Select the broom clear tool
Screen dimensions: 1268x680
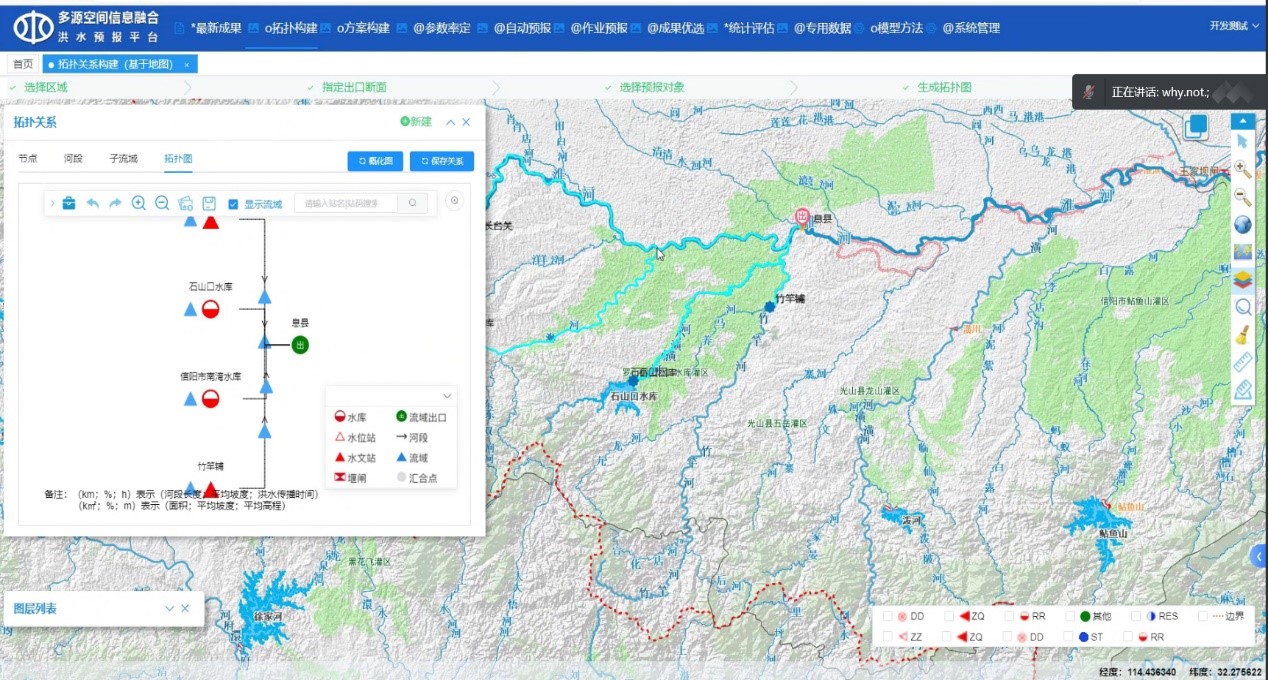click(x=1243, y=334)
